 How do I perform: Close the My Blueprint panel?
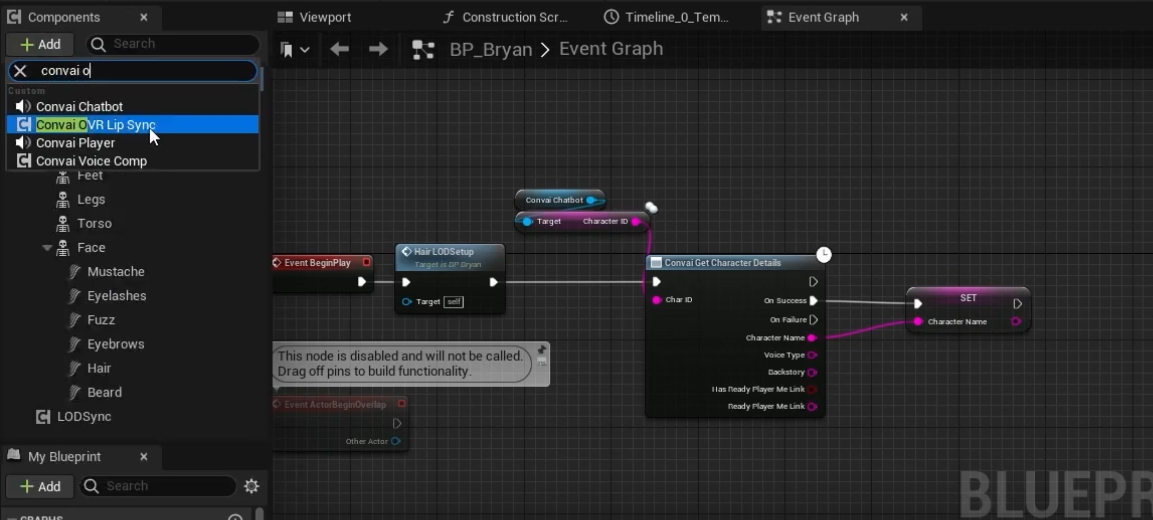point(144,457)
